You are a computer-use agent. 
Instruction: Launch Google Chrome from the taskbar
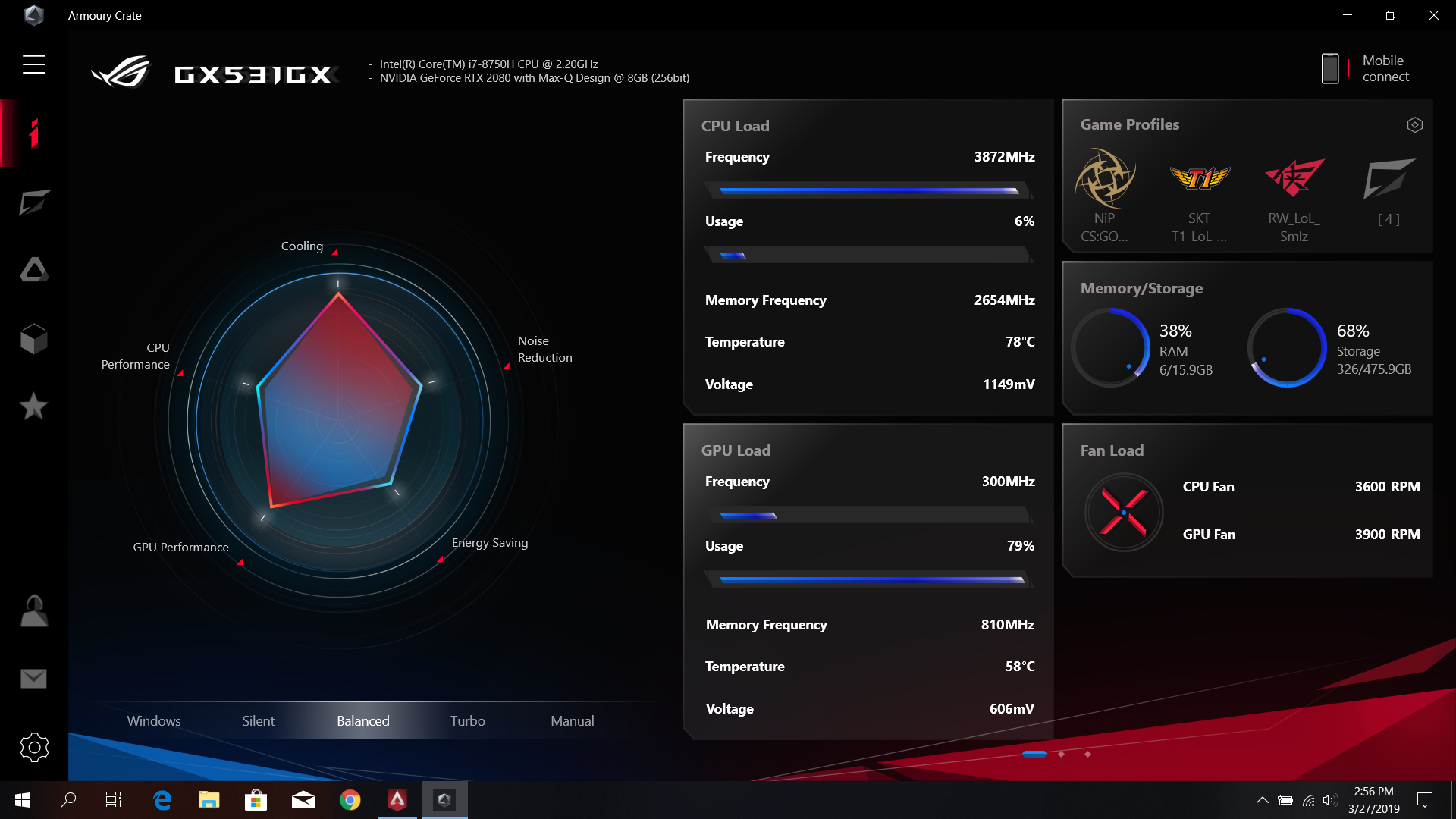[350, 800]
